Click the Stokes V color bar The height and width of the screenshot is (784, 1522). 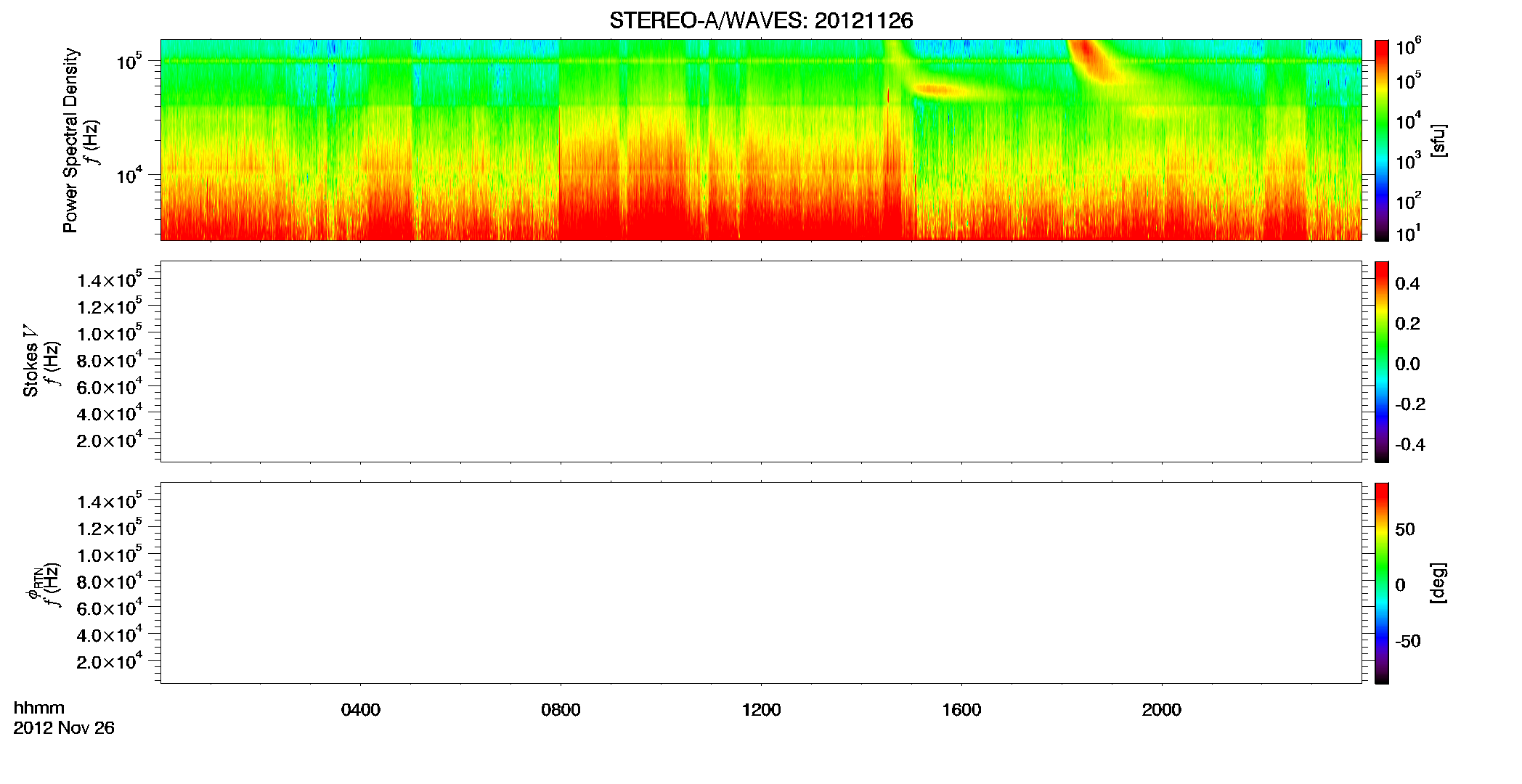coord(1382,362)
